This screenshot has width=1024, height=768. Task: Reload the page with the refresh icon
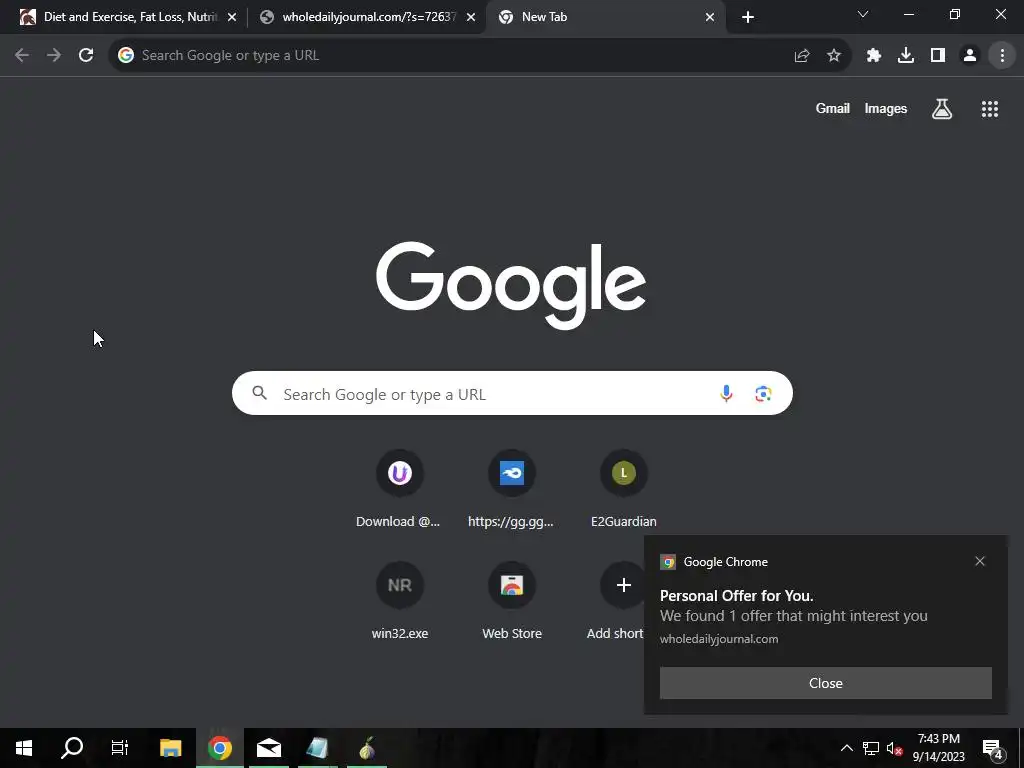pos(86,56)
